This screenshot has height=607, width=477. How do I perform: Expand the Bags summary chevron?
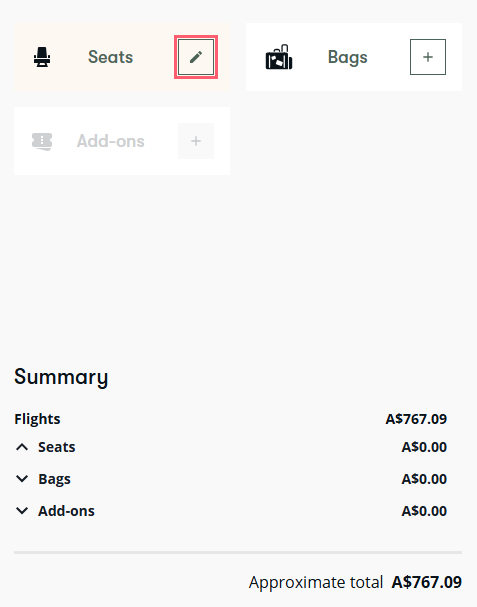(x=22, y=479)
